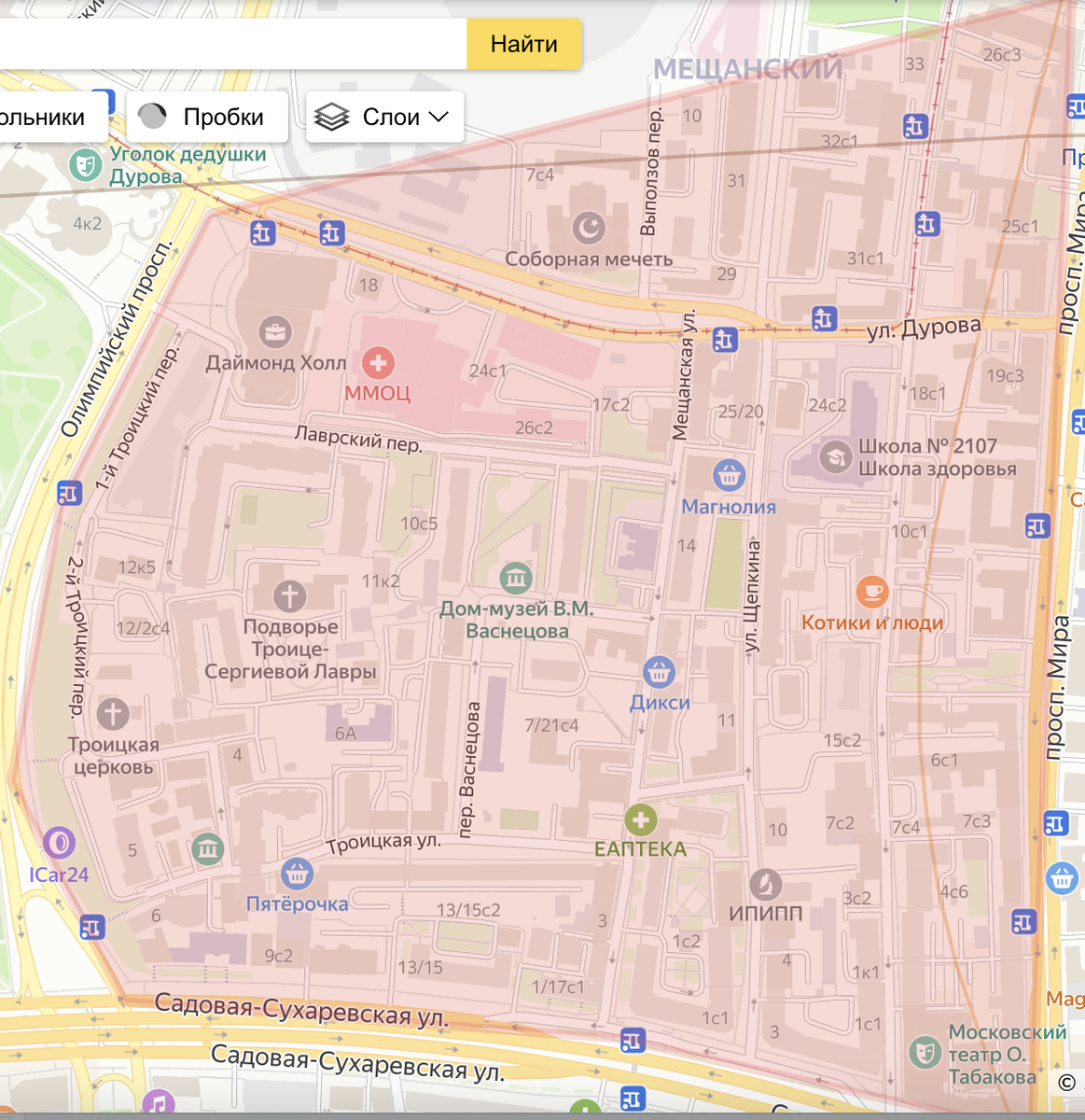Select the Уголок дедушки Дурова theater marker
This screenshot has width=1085, height=1120.
[86, 166]
